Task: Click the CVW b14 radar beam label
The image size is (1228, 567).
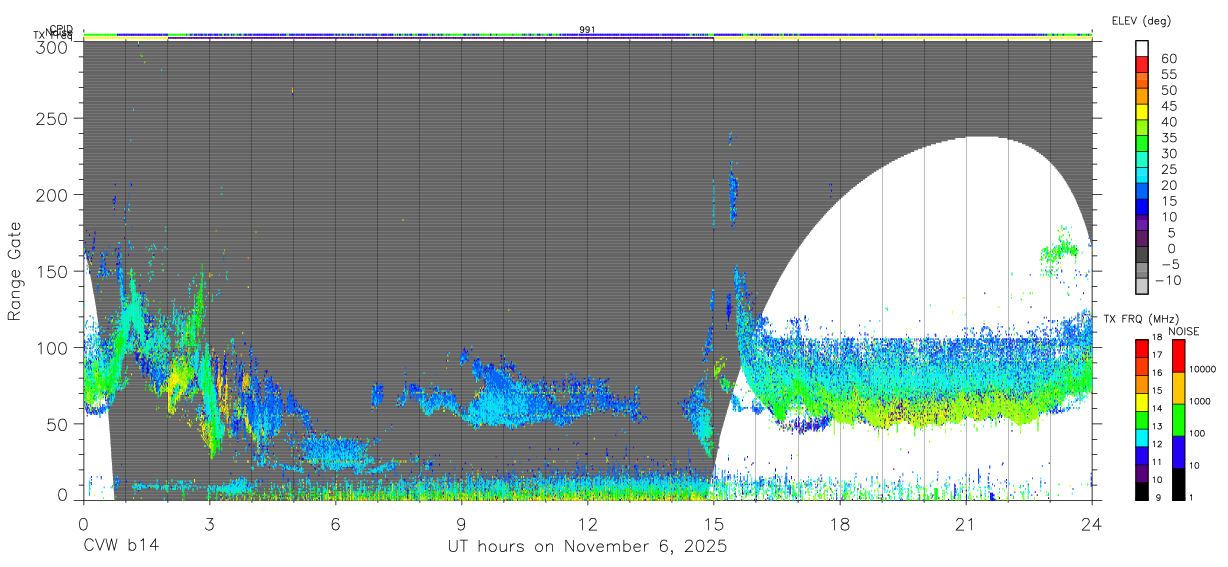Action: 120,547
